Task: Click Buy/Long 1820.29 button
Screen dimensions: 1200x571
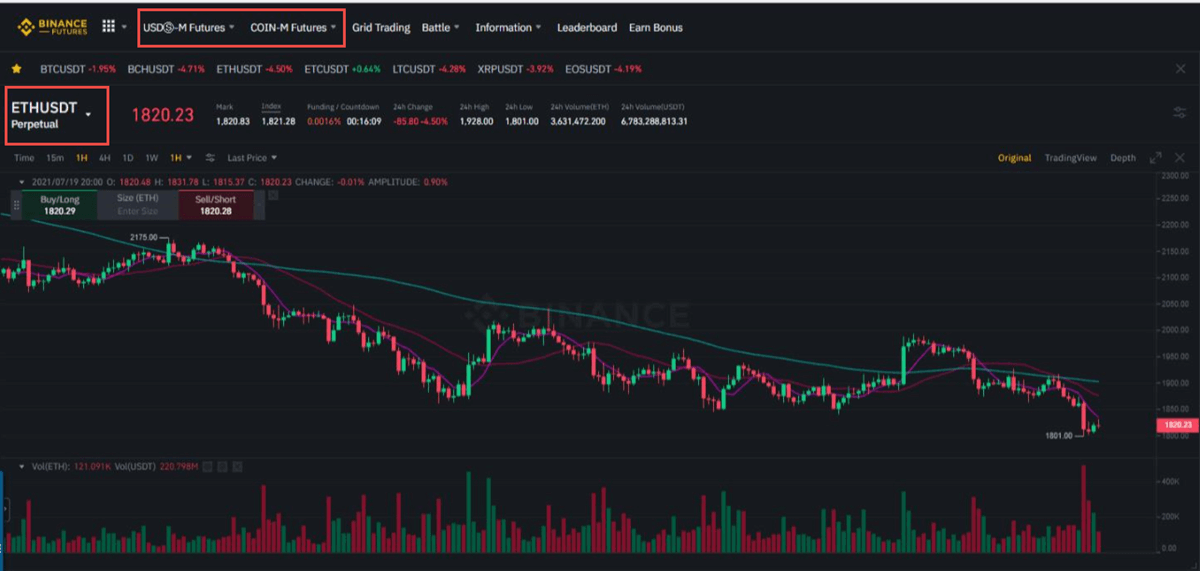Action: coord(60,205)
